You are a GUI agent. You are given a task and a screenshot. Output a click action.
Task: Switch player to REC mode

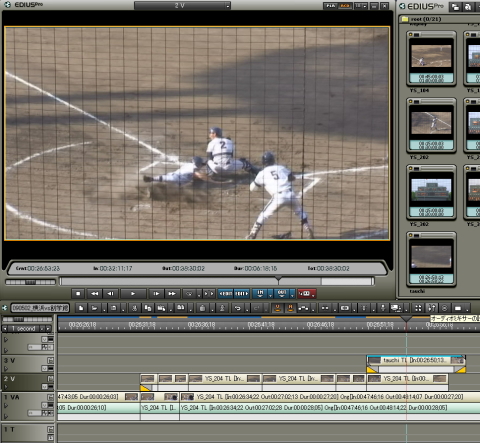pos(345,6)
